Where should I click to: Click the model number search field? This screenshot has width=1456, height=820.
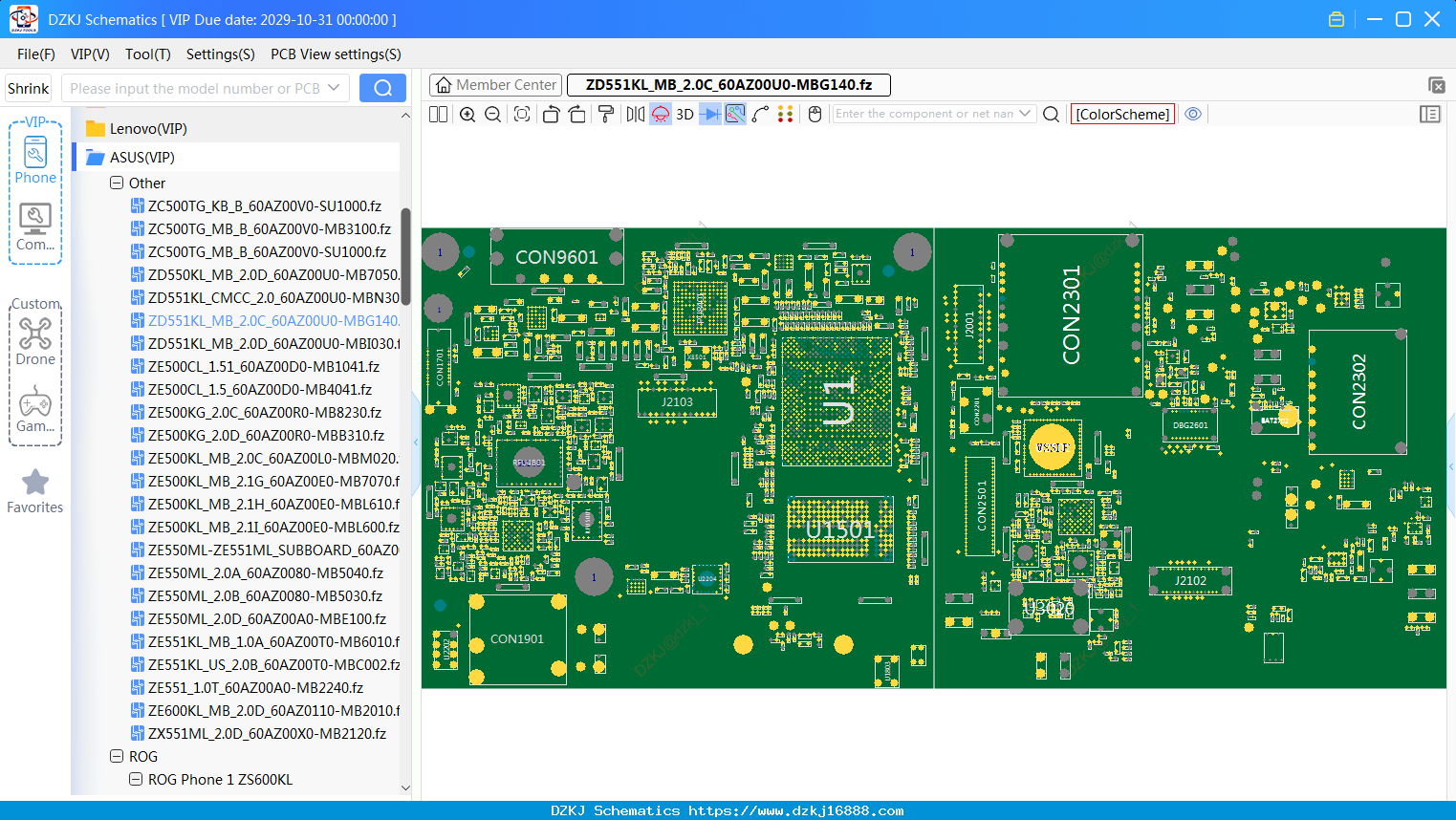[195, 88]
